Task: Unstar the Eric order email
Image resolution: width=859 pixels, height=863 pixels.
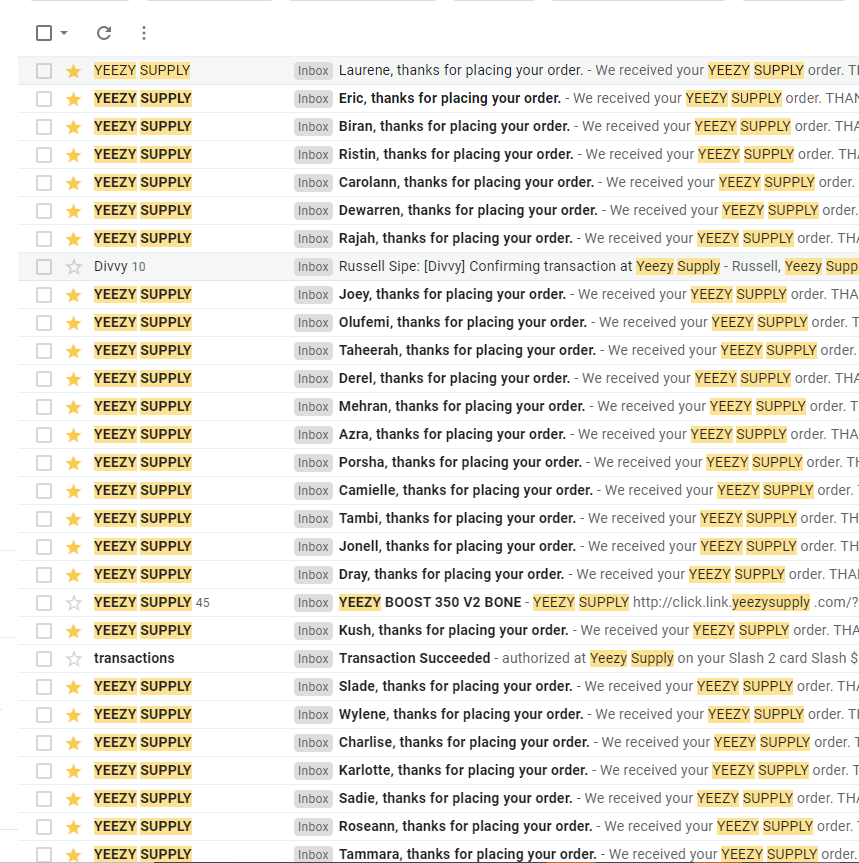Action: 73,99
